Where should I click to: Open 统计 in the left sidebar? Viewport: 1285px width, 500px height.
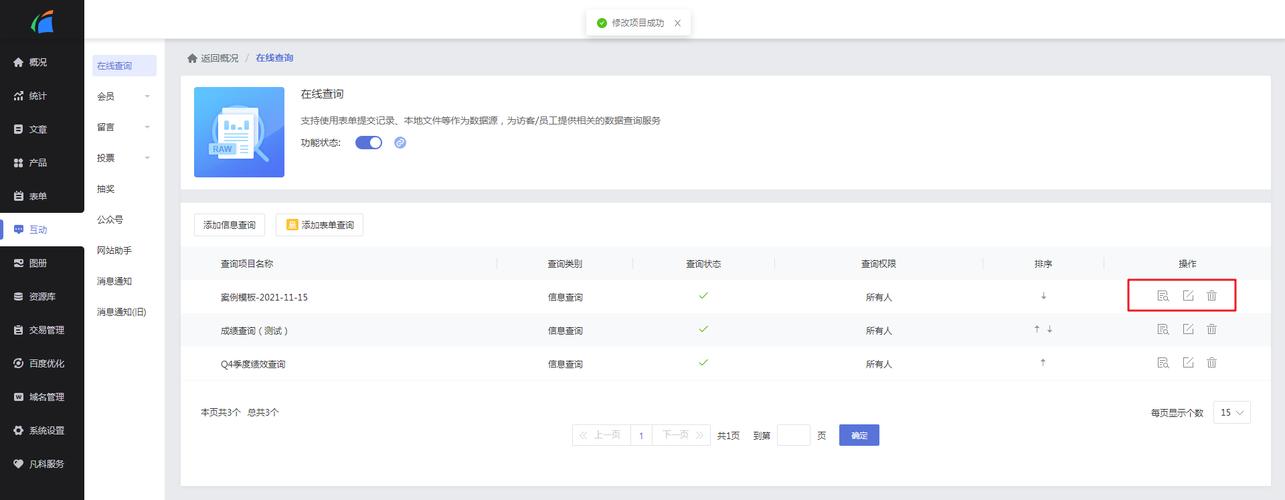click(x=38, y=96)
